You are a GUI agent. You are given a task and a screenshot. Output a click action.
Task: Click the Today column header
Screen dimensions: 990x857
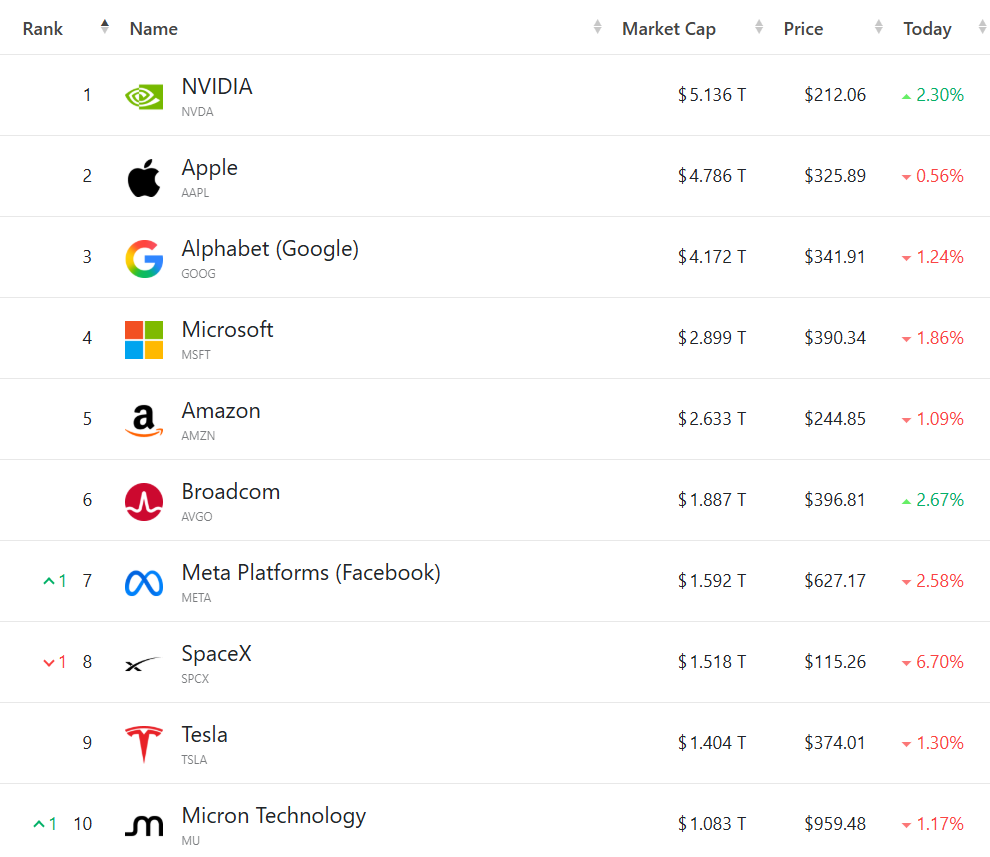tap(927, 29)
